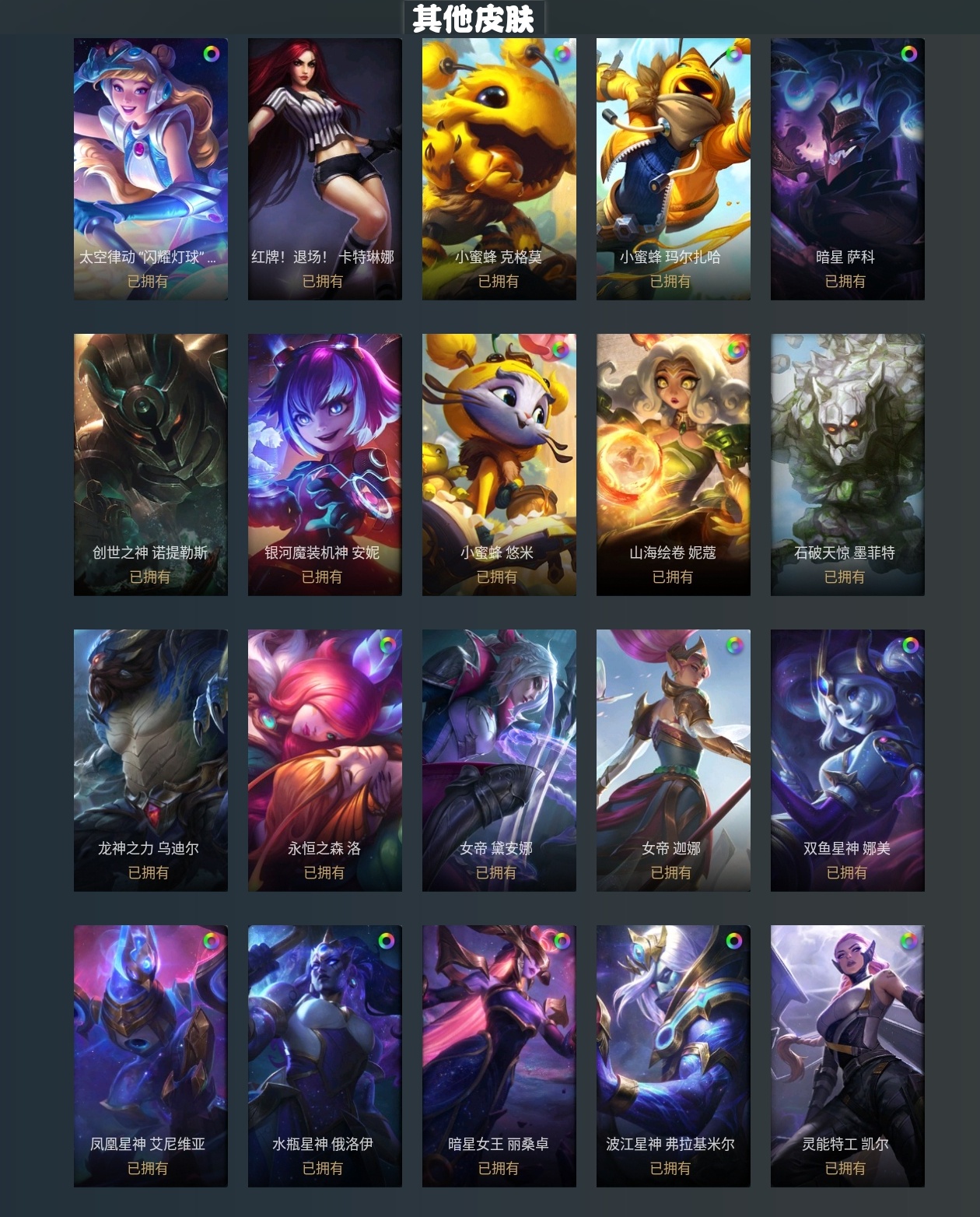The height and width of the screenshot is (1217, 980).
Task: Click chroma icon on 太空律动 skin card
Action: pyautogui.click(x=212, y=54)
